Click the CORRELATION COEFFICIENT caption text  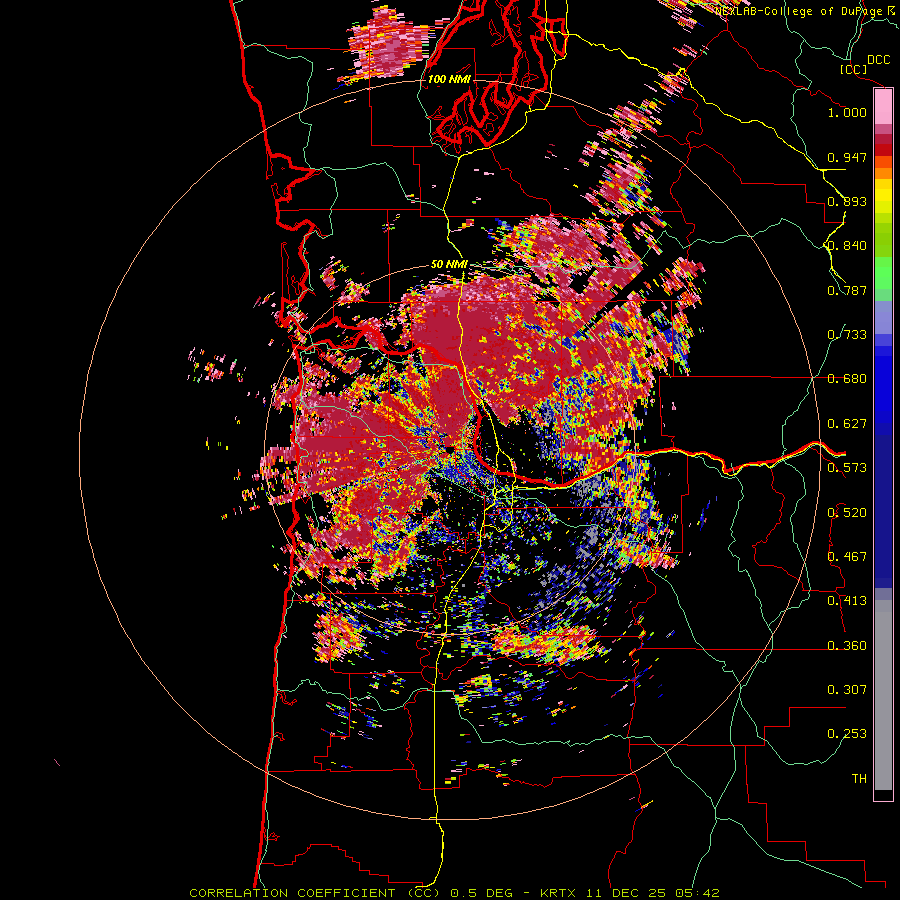293,893
